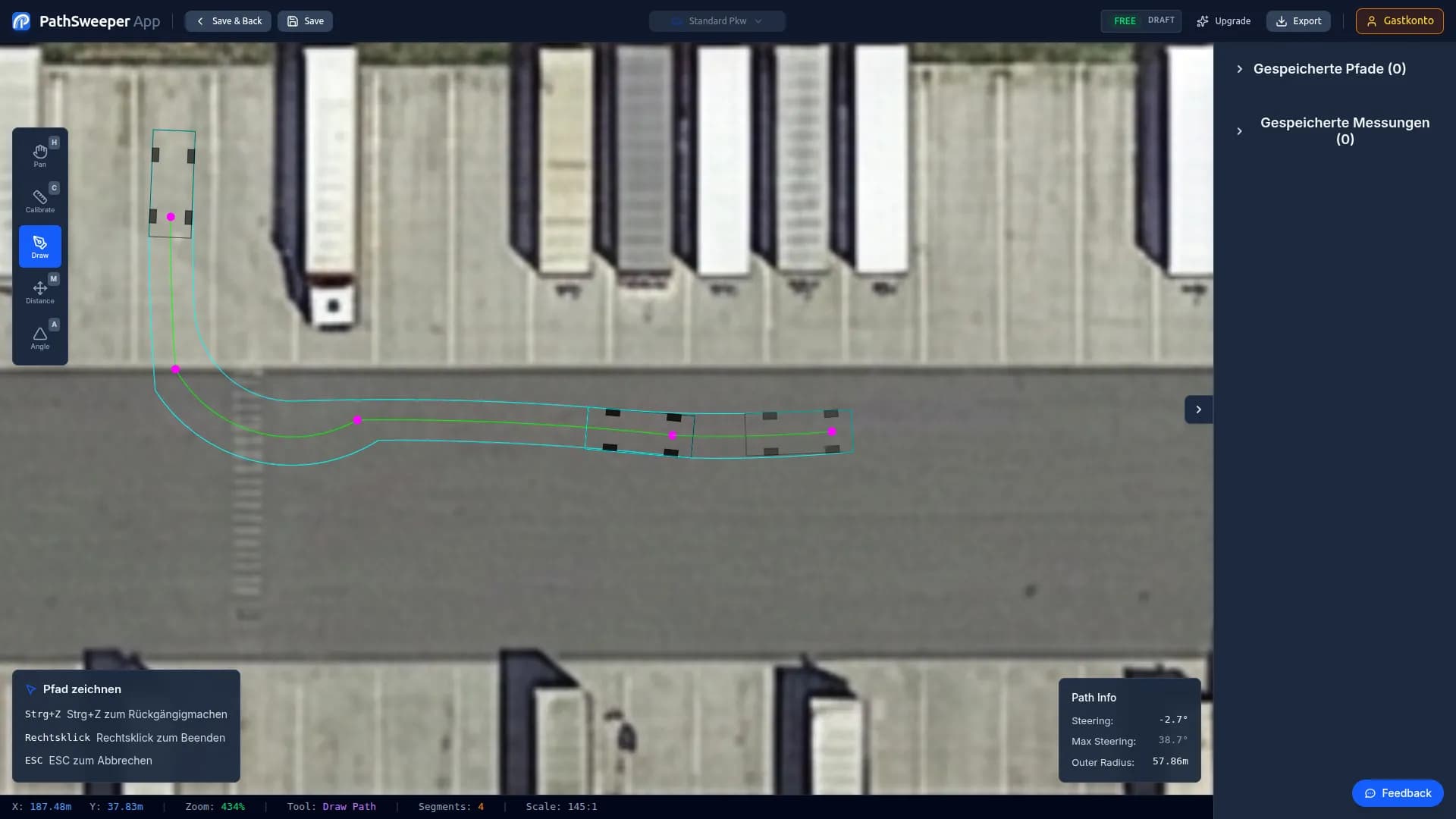Select the Calibrate ruler tool

[x=39, y=200]
